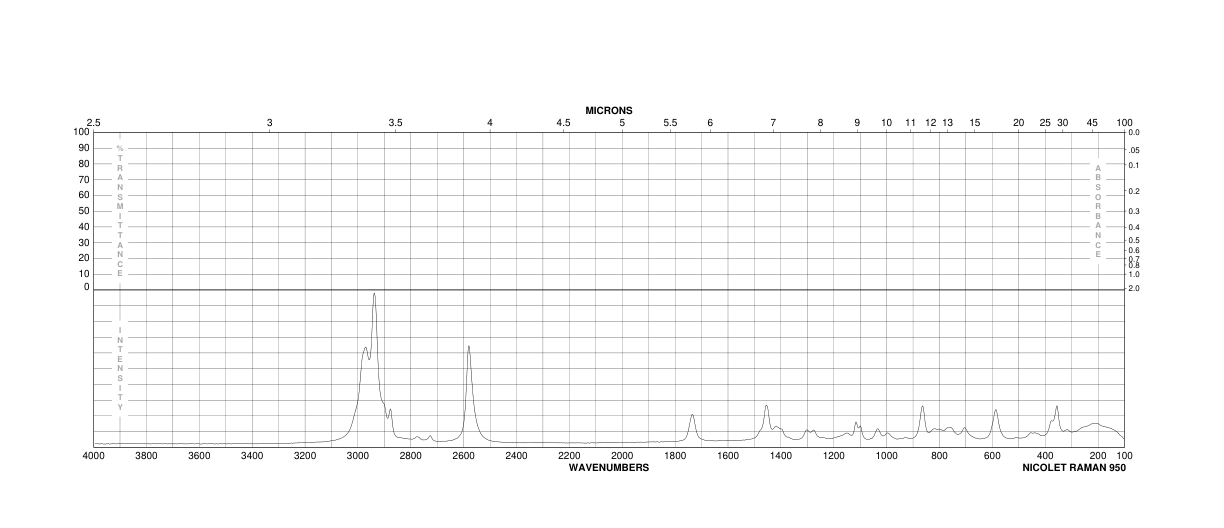The height and width of the screenshot is (528, 1224).
Task: Select the 2200 wavenumber axis label
Action: click(569, 456)
